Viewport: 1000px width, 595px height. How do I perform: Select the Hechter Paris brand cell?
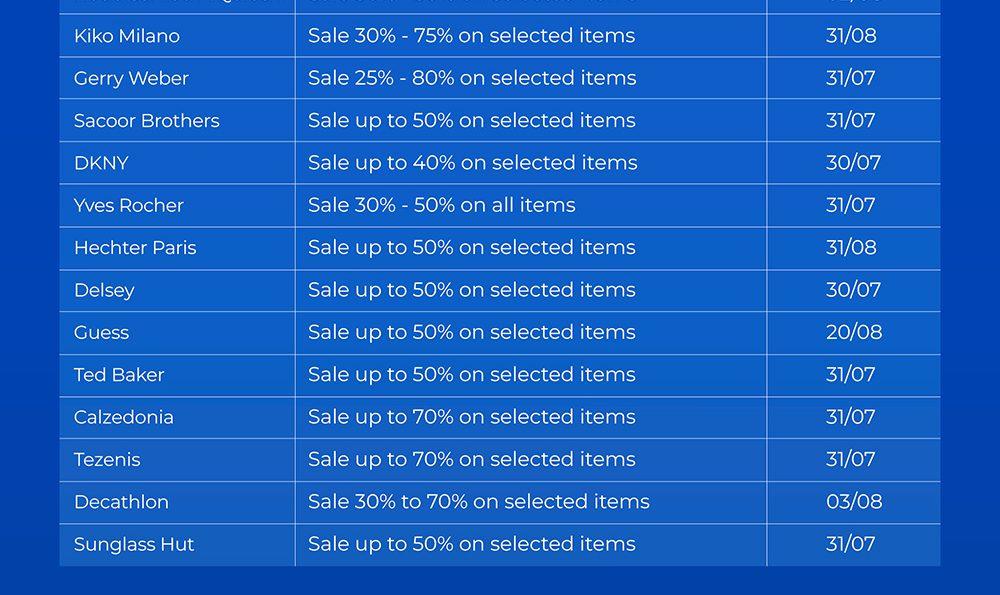135,248
